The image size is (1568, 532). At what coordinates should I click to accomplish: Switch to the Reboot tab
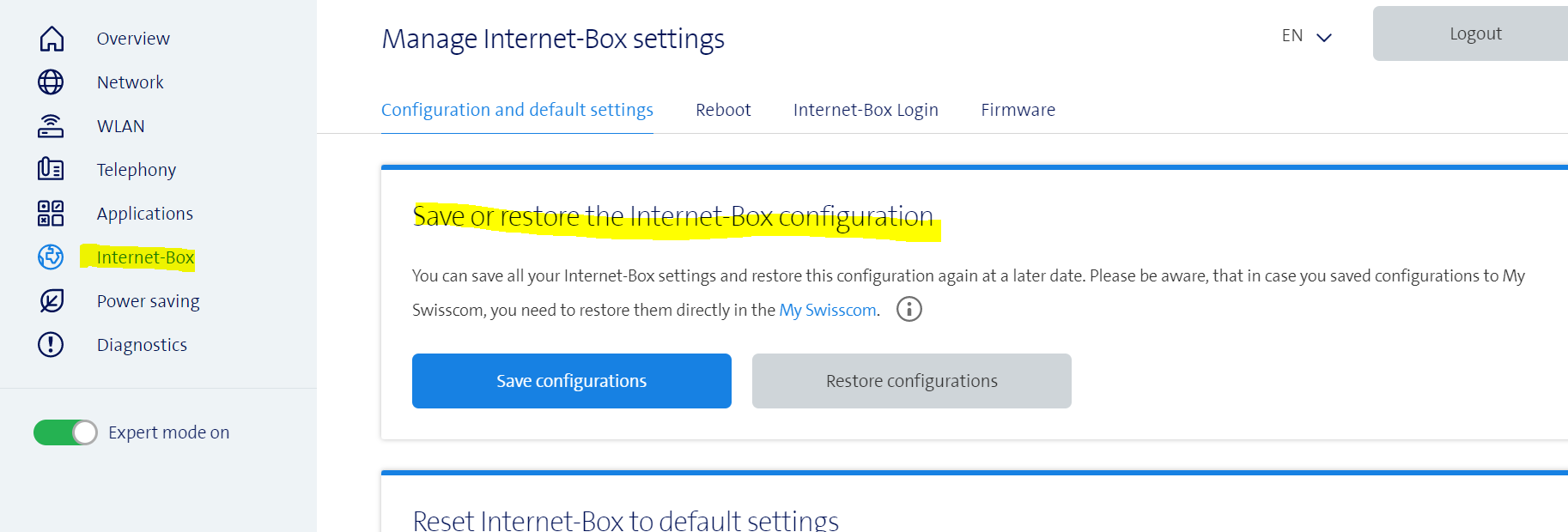pos(723,110)
